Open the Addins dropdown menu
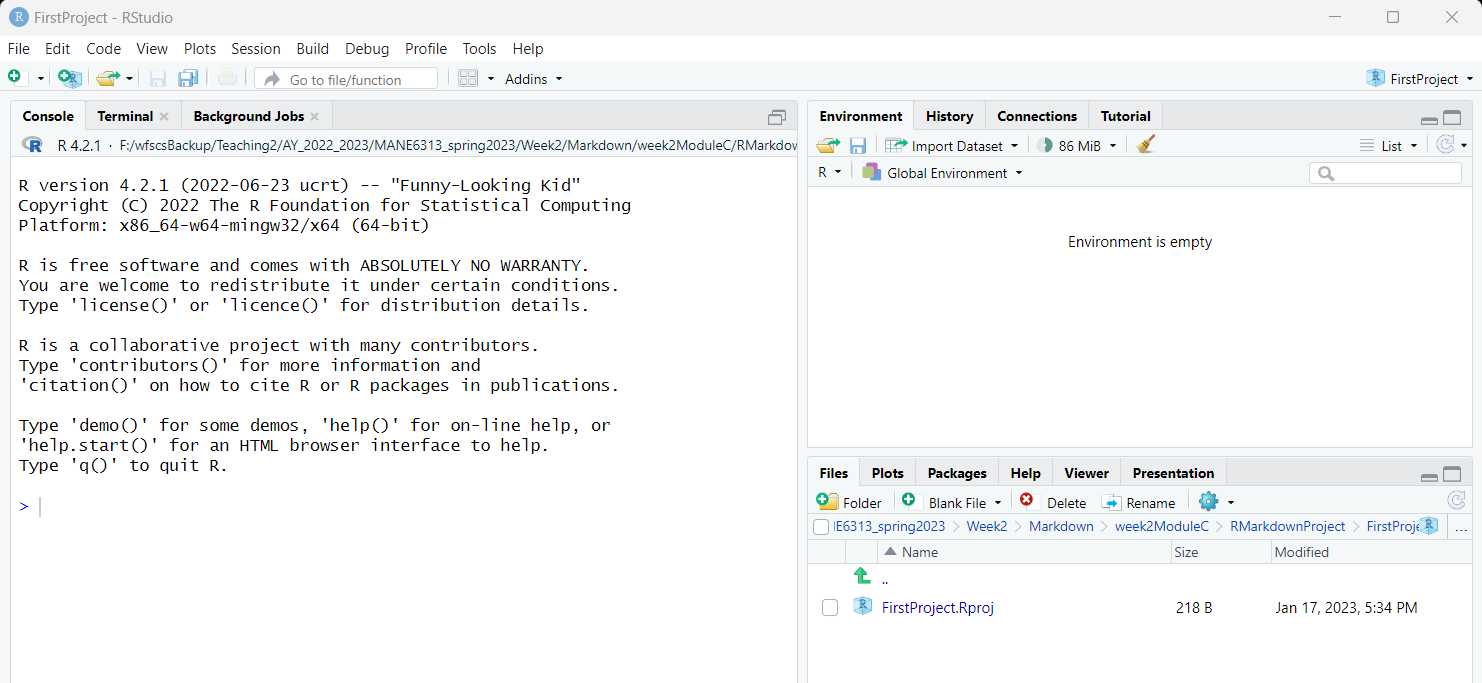The image size is (1482, 683). point(533,79)
